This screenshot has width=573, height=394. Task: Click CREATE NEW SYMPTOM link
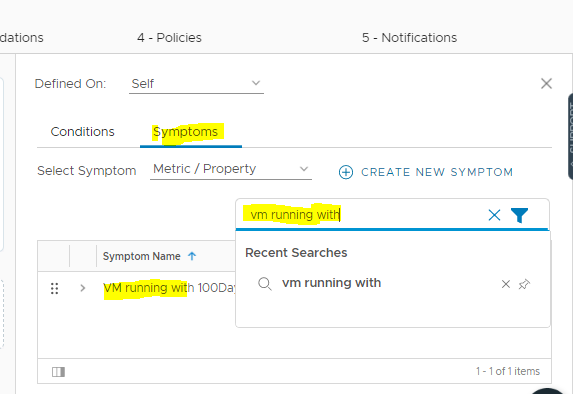(x=437, y=172)
